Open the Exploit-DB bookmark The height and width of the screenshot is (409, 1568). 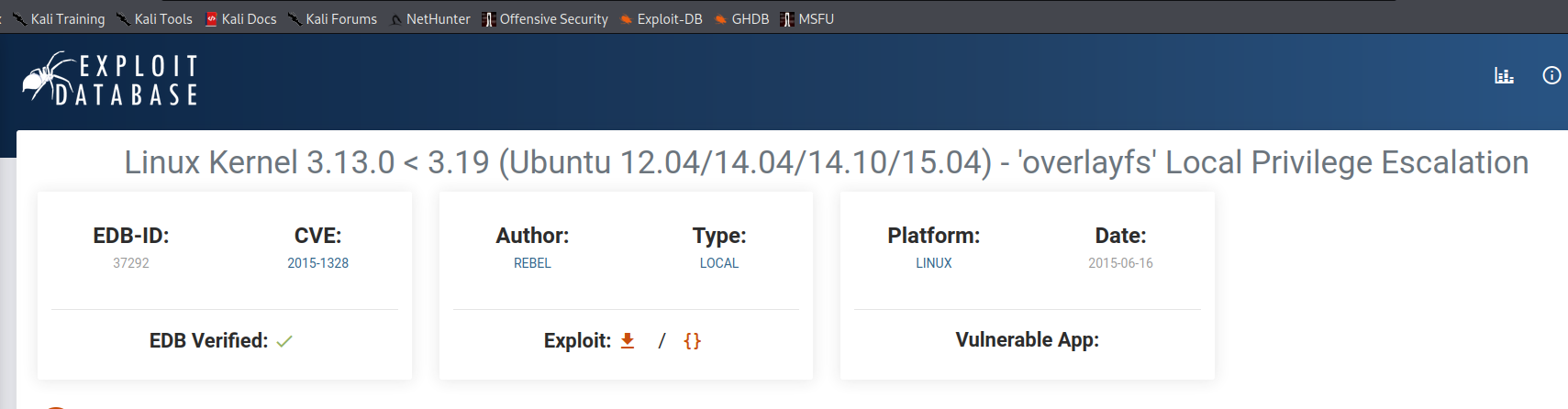click(662, 19)
